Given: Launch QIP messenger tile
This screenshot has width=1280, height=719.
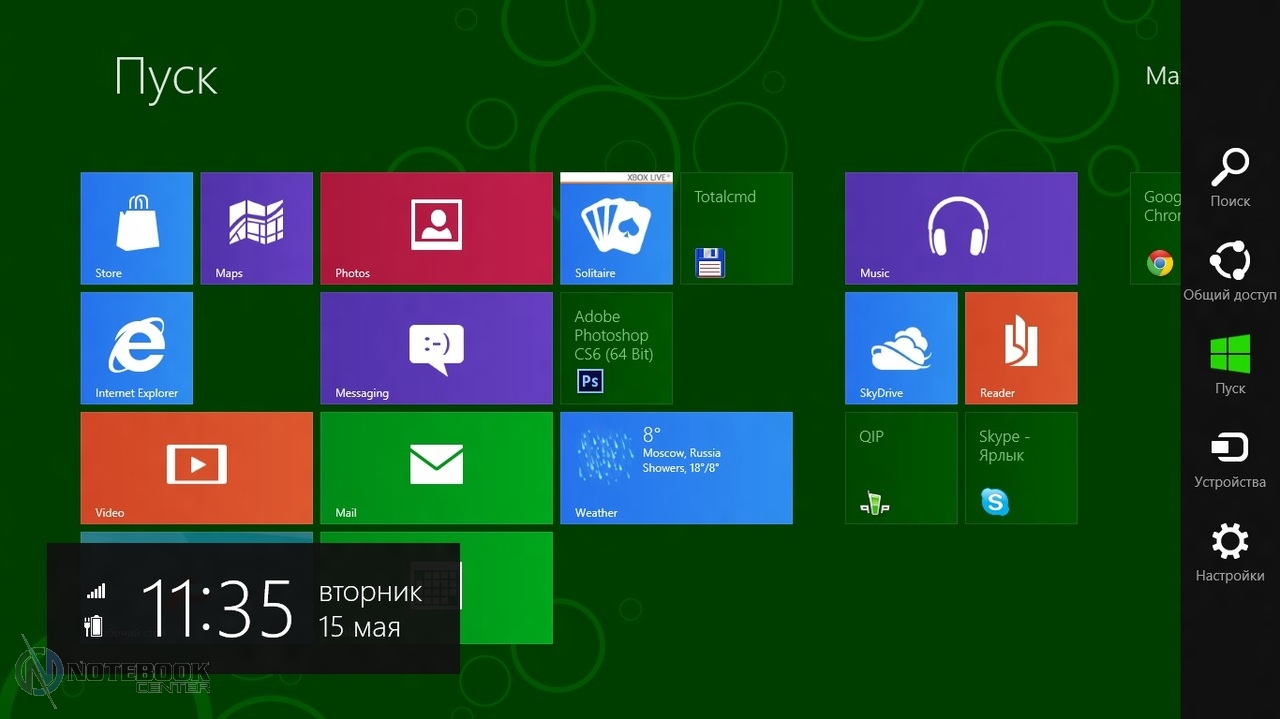Looking at the screenshot, I should tap(901, 468).
